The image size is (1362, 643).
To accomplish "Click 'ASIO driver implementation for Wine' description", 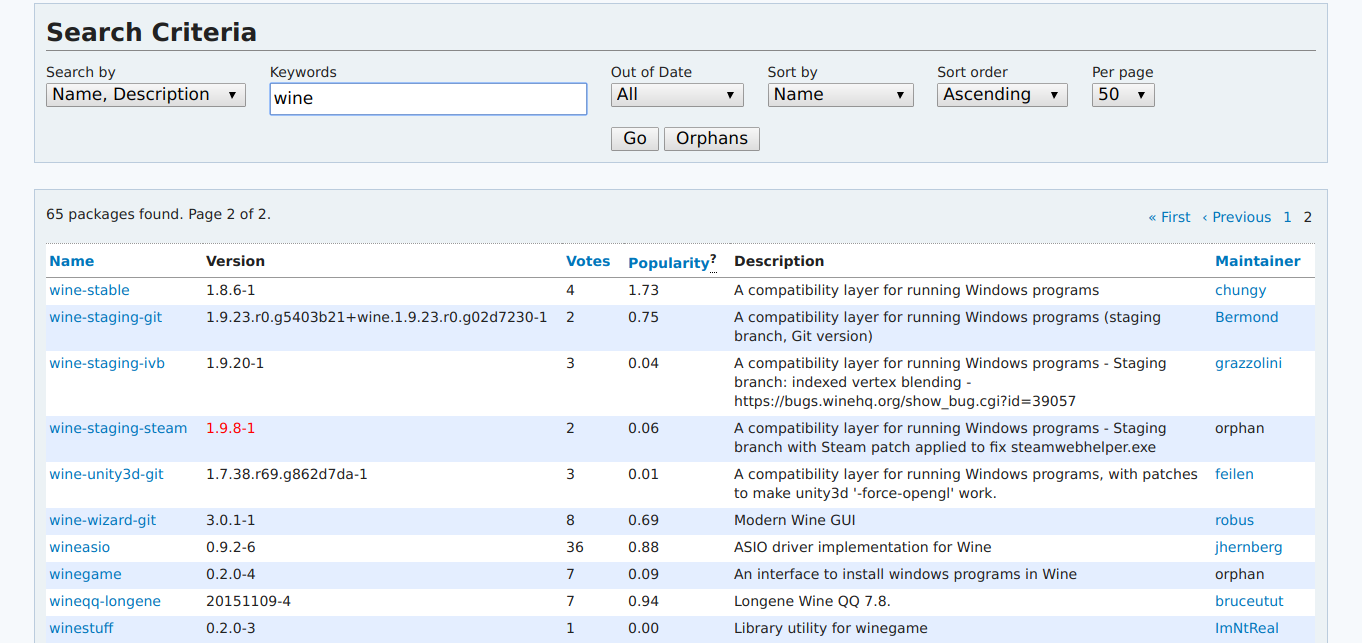I will tap(863, 547).
